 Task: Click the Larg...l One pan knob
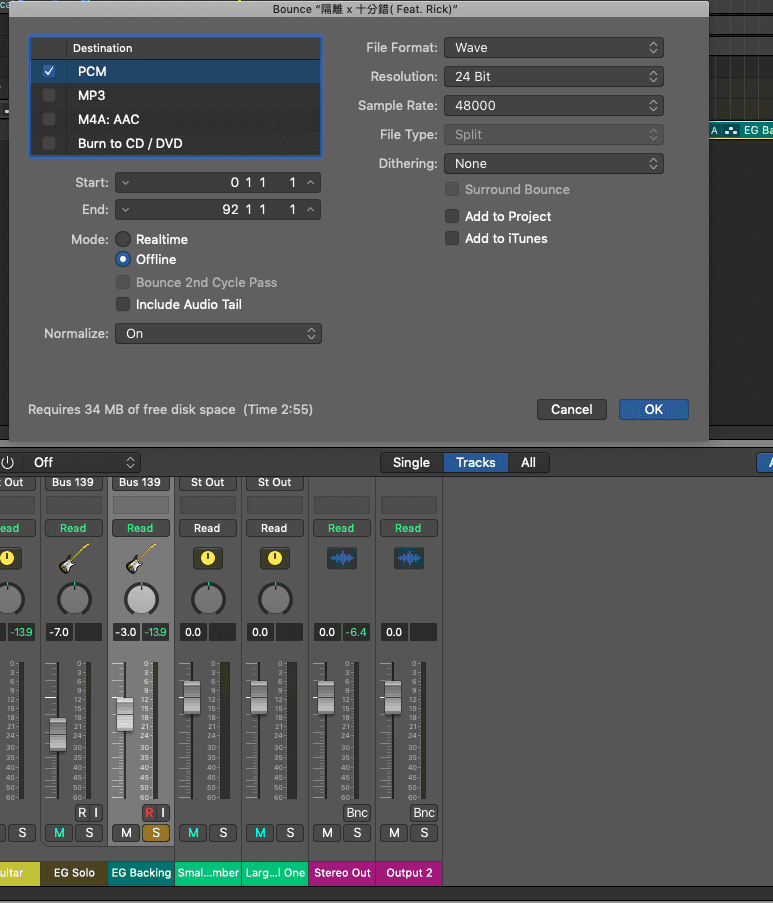[x=275, y=600]
